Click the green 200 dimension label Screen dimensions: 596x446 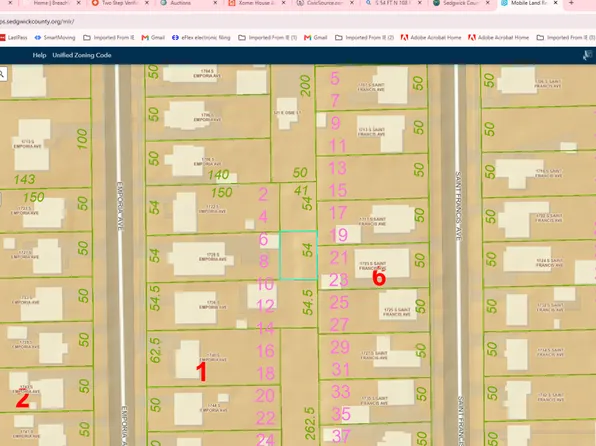(305, 86)
